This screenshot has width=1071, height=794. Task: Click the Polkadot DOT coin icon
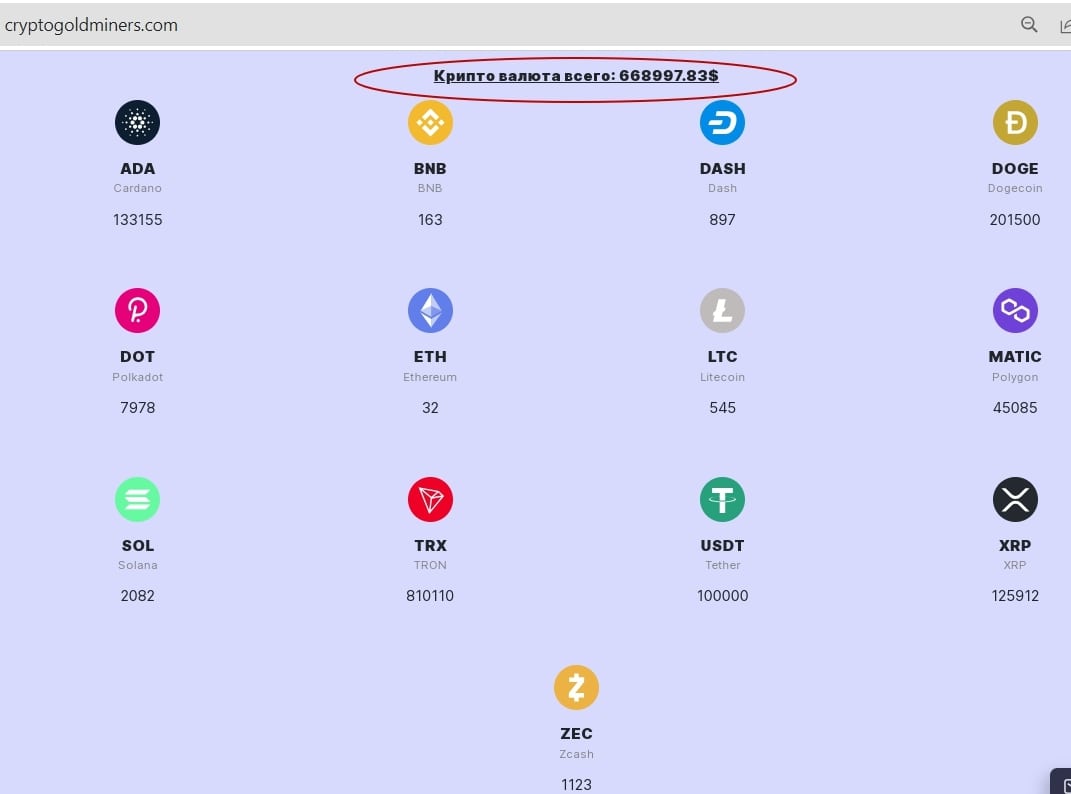pos(137,310)
